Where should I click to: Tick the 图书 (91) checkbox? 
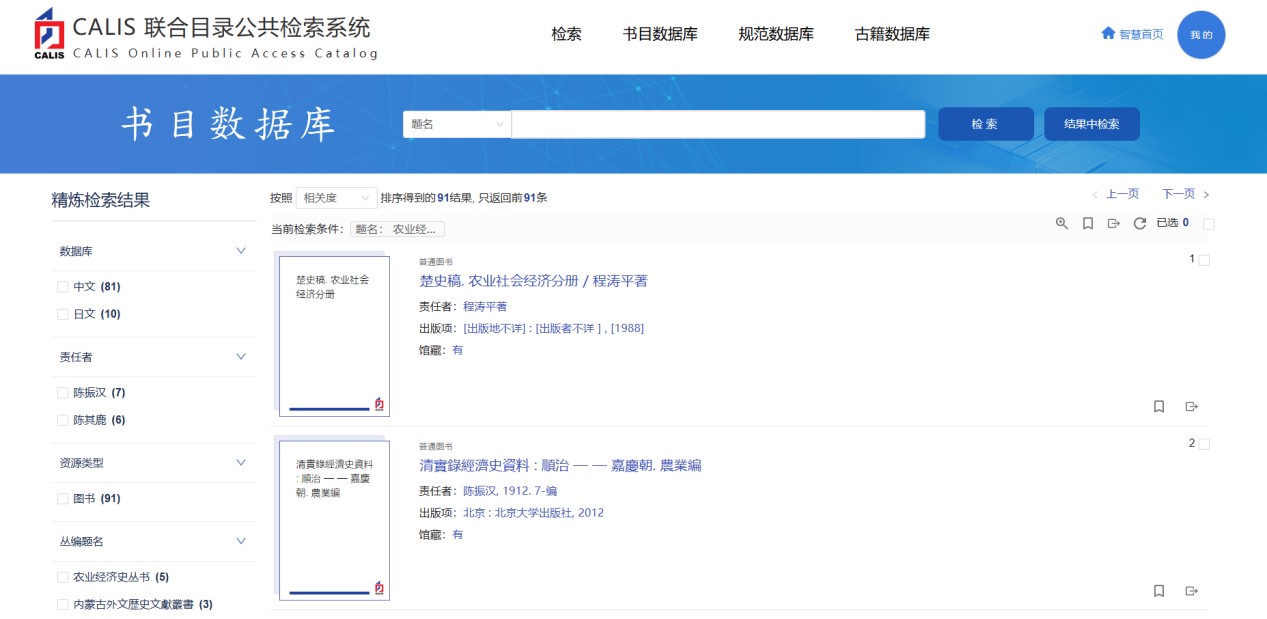tap(63, 499)
